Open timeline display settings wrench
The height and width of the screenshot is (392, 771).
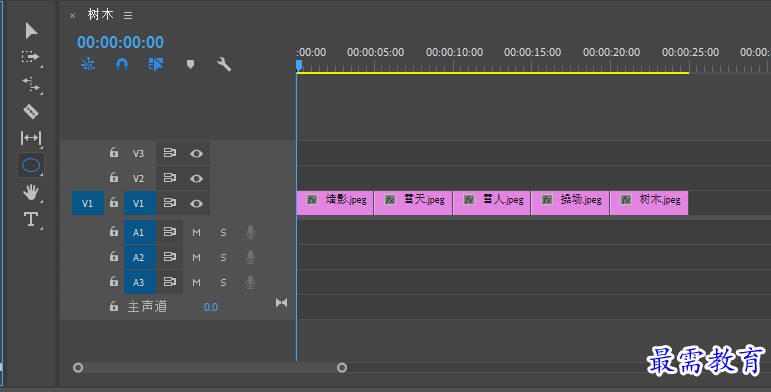coord(224,64)
